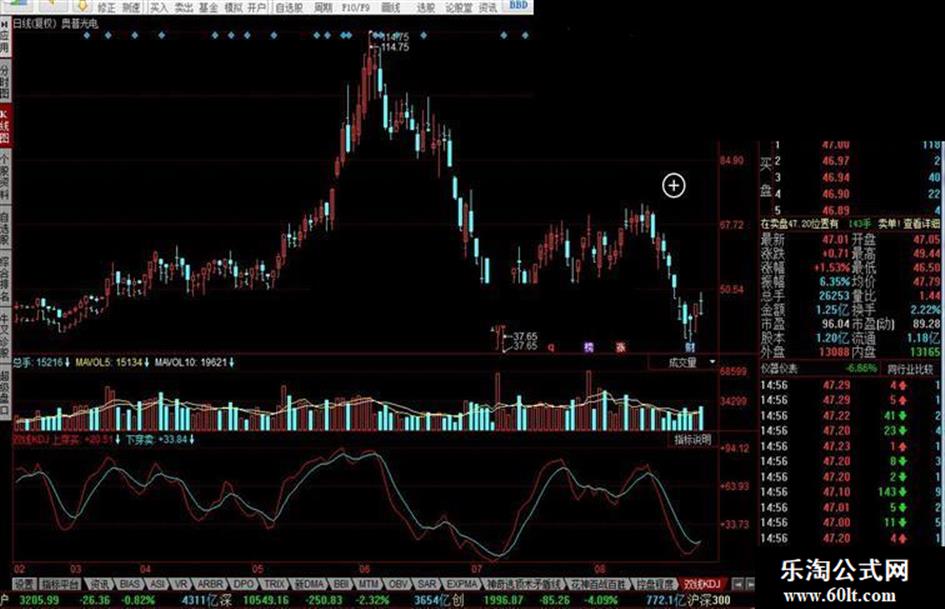Select the 双线KDJ indicator tab
Image resolution: width=945 pixels, height=609 pixels.
click(701, 584)
